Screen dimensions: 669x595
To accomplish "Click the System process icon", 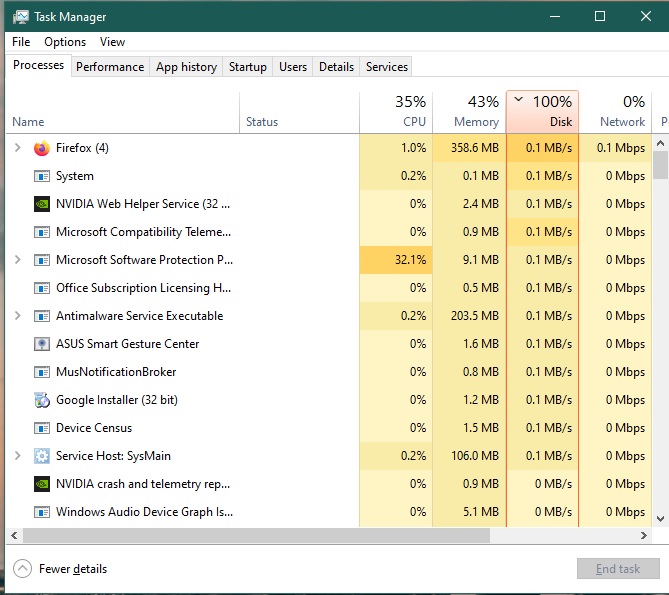I will coord(42,176).
